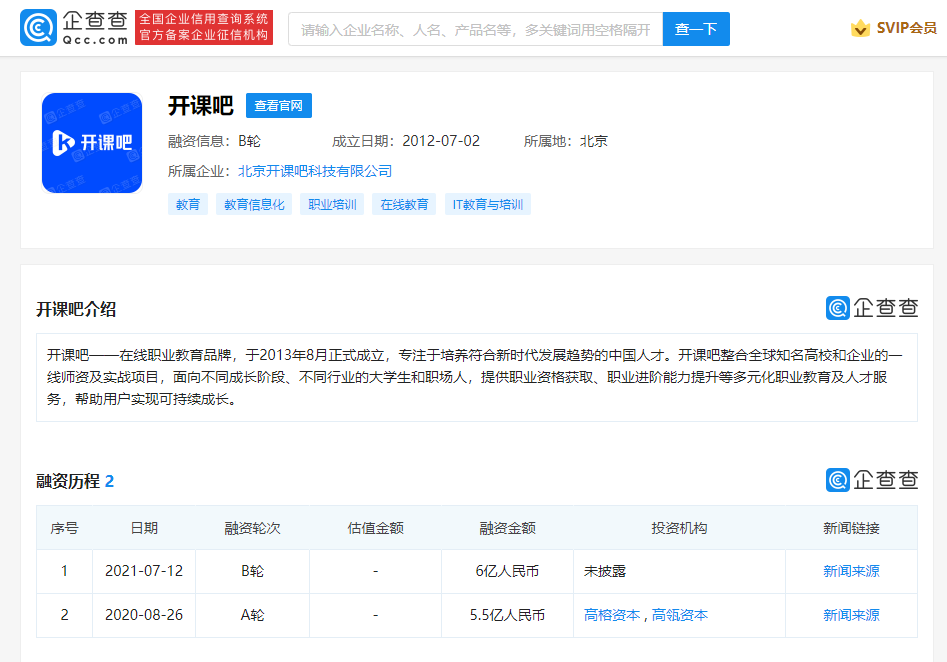The image size is (947, 662).
Task: Click the 所属地 北京 text
Action: (566, 141)
